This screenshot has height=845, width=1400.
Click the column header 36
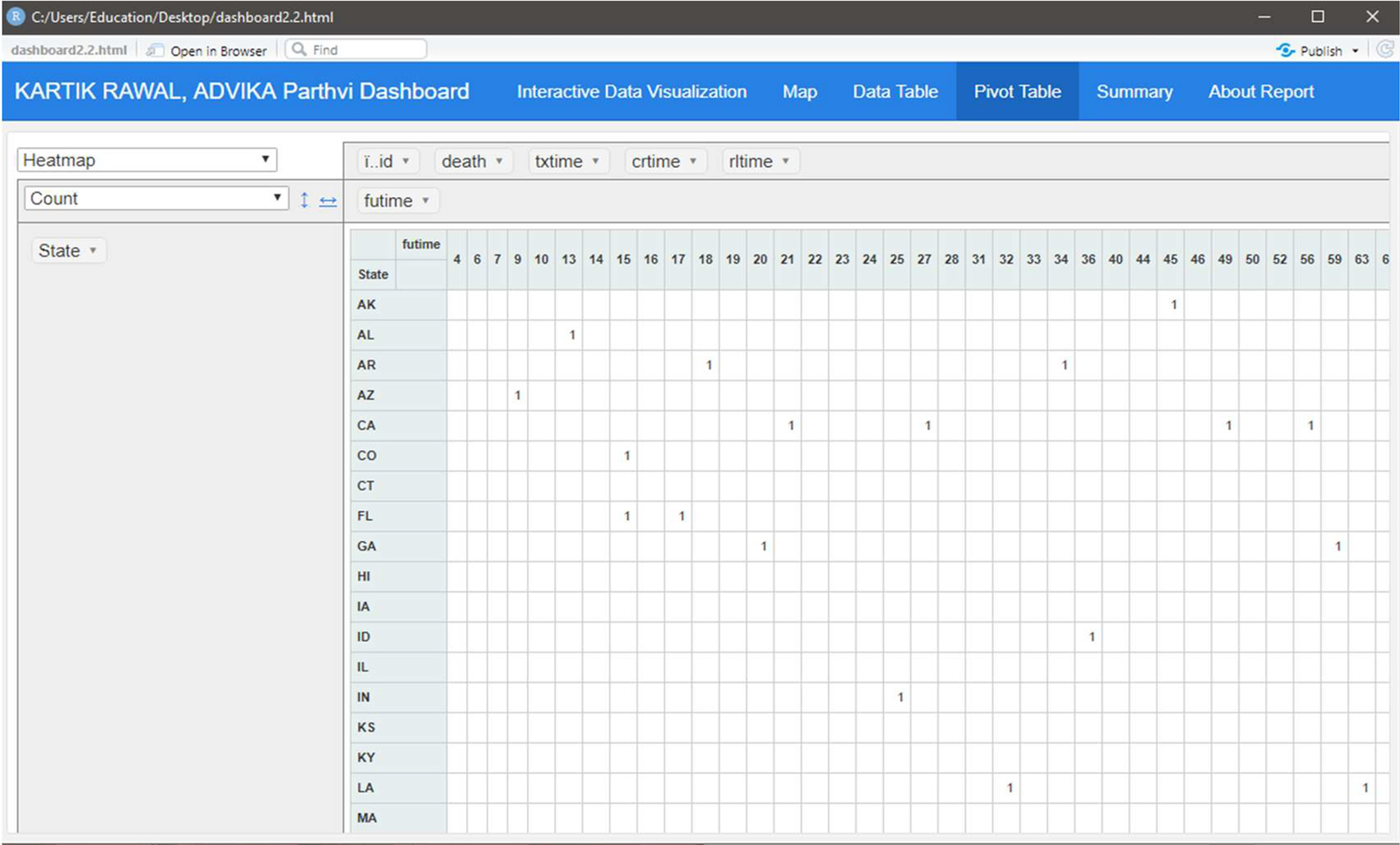(x=1088, y=259)
